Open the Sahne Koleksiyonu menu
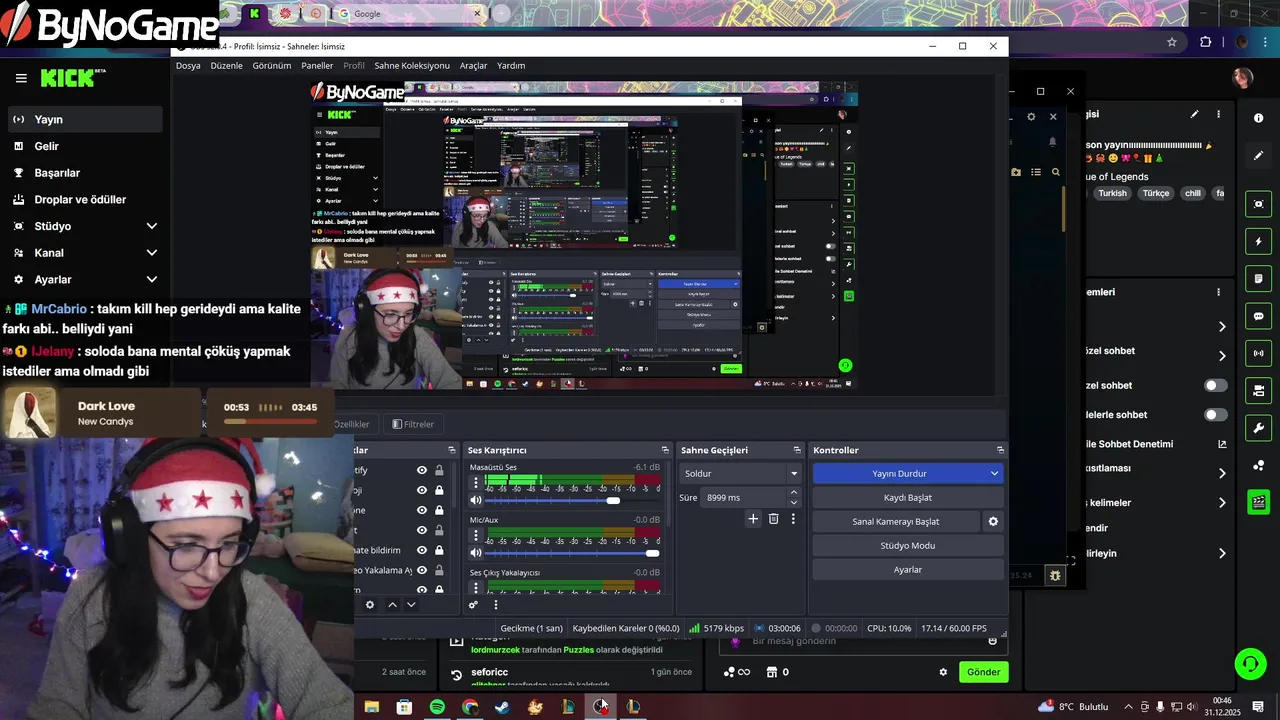 [412, 65]
